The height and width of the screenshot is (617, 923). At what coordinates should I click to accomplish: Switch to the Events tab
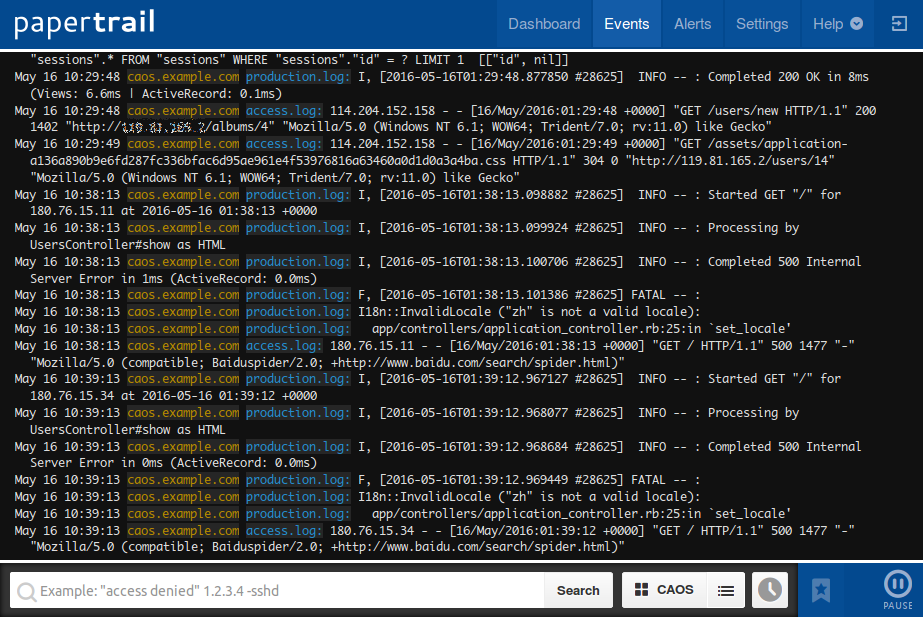(x=627, y=24)
